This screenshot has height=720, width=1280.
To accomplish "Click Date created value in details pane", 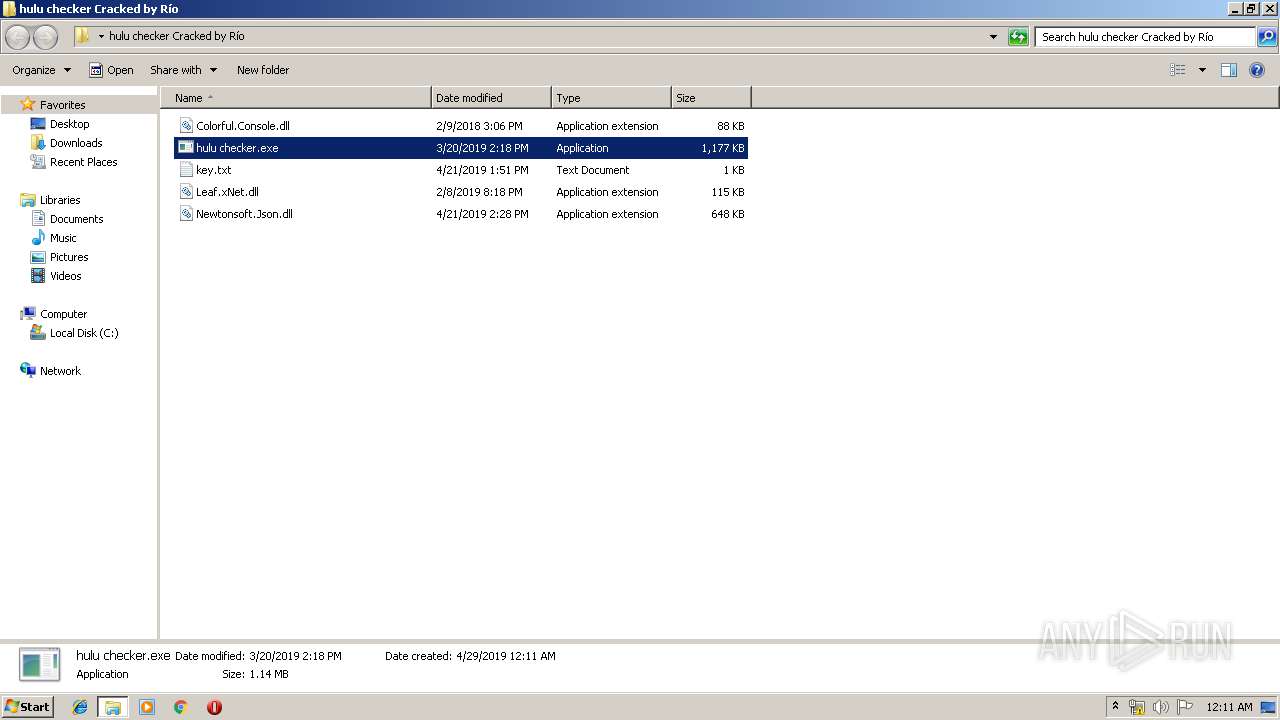I will [505, 656].
